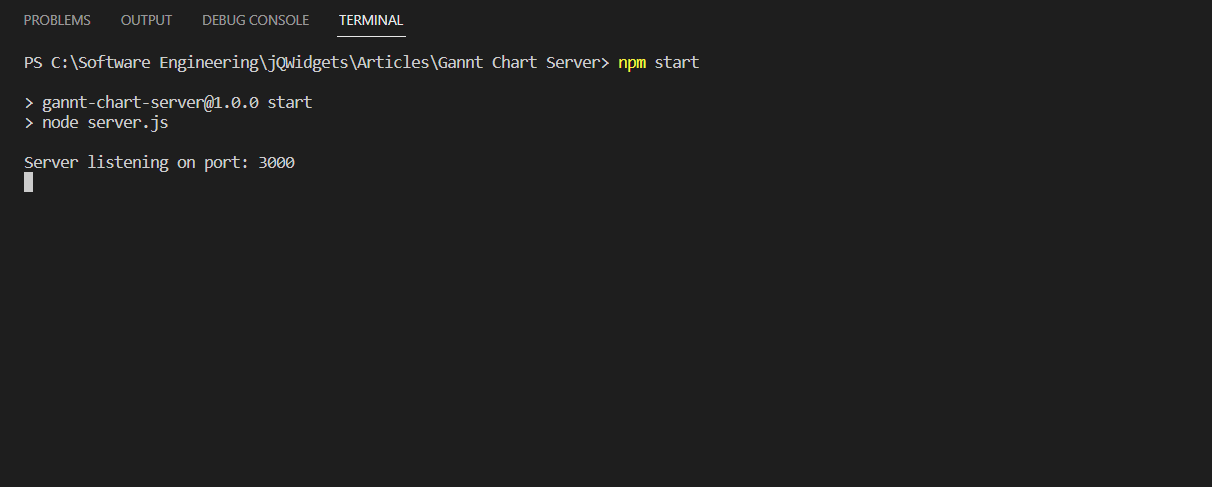The height and width of the screenshot is (487, 1212).
Task: Click Gannt Chart Server in the path
Action: [x=520, y=62]
